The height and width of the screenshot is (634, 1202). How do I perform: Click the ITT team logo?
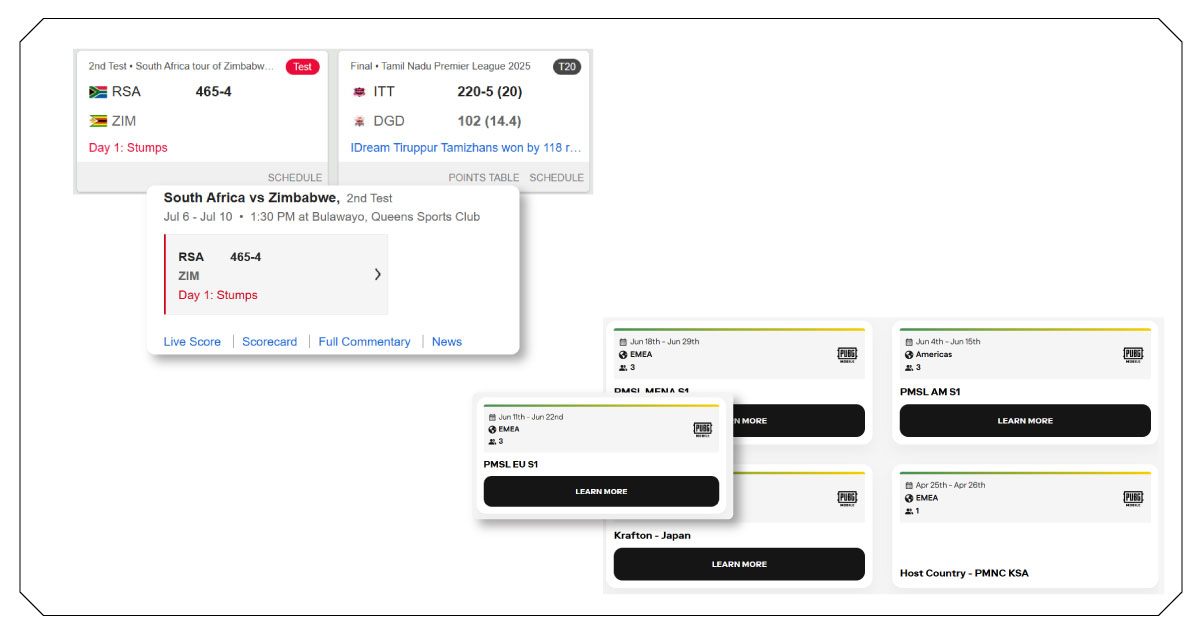point(359,92)
